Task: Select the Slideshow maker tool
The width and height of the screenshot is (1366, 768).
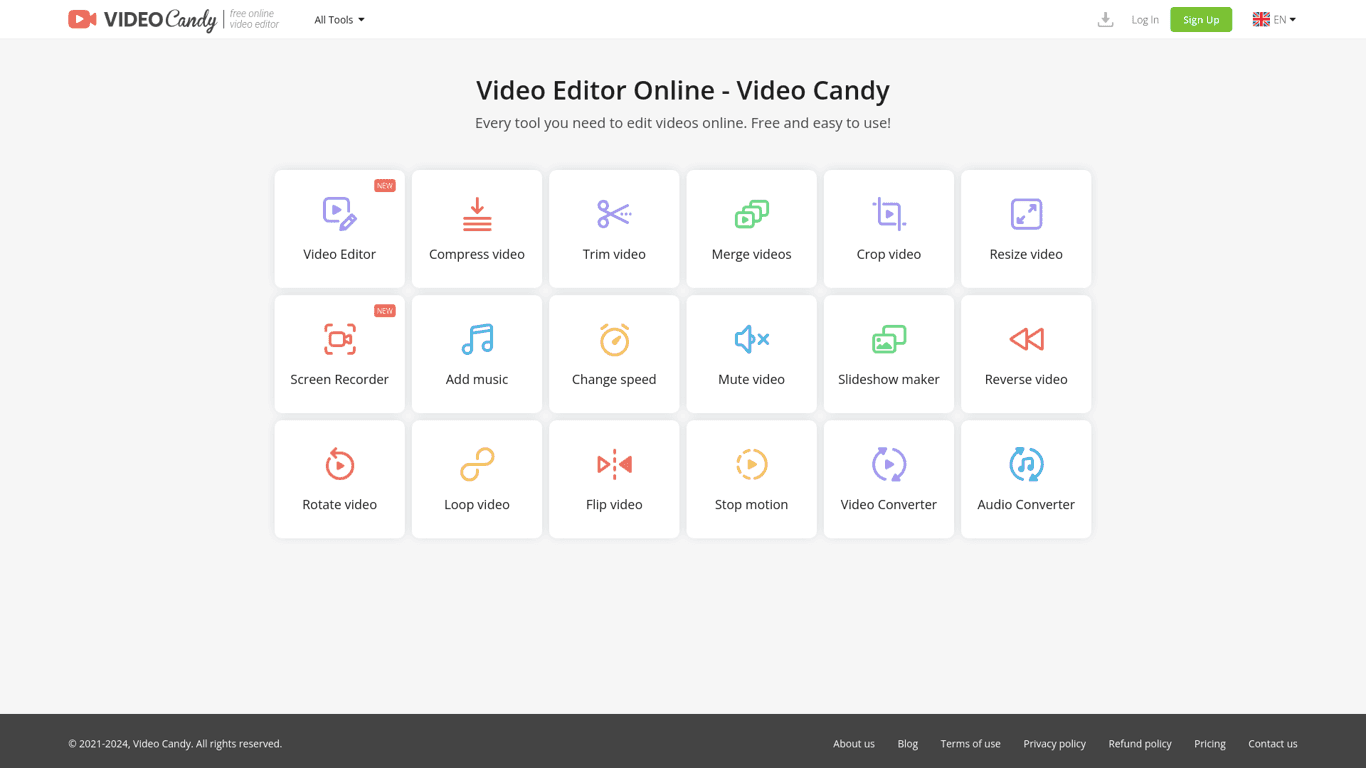Action: 888,353
